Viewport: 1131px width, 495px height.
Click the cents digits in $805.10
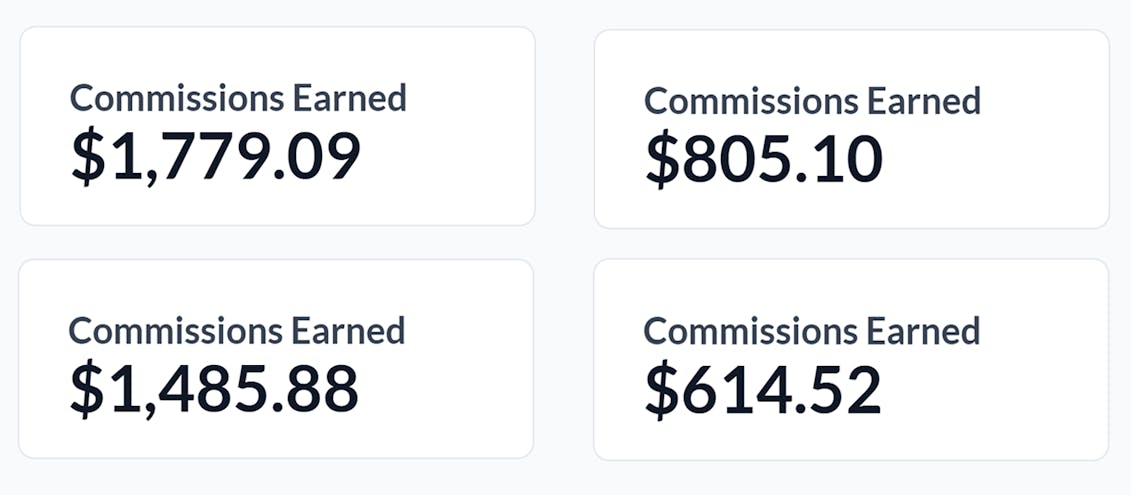click(x=846, y=161)
